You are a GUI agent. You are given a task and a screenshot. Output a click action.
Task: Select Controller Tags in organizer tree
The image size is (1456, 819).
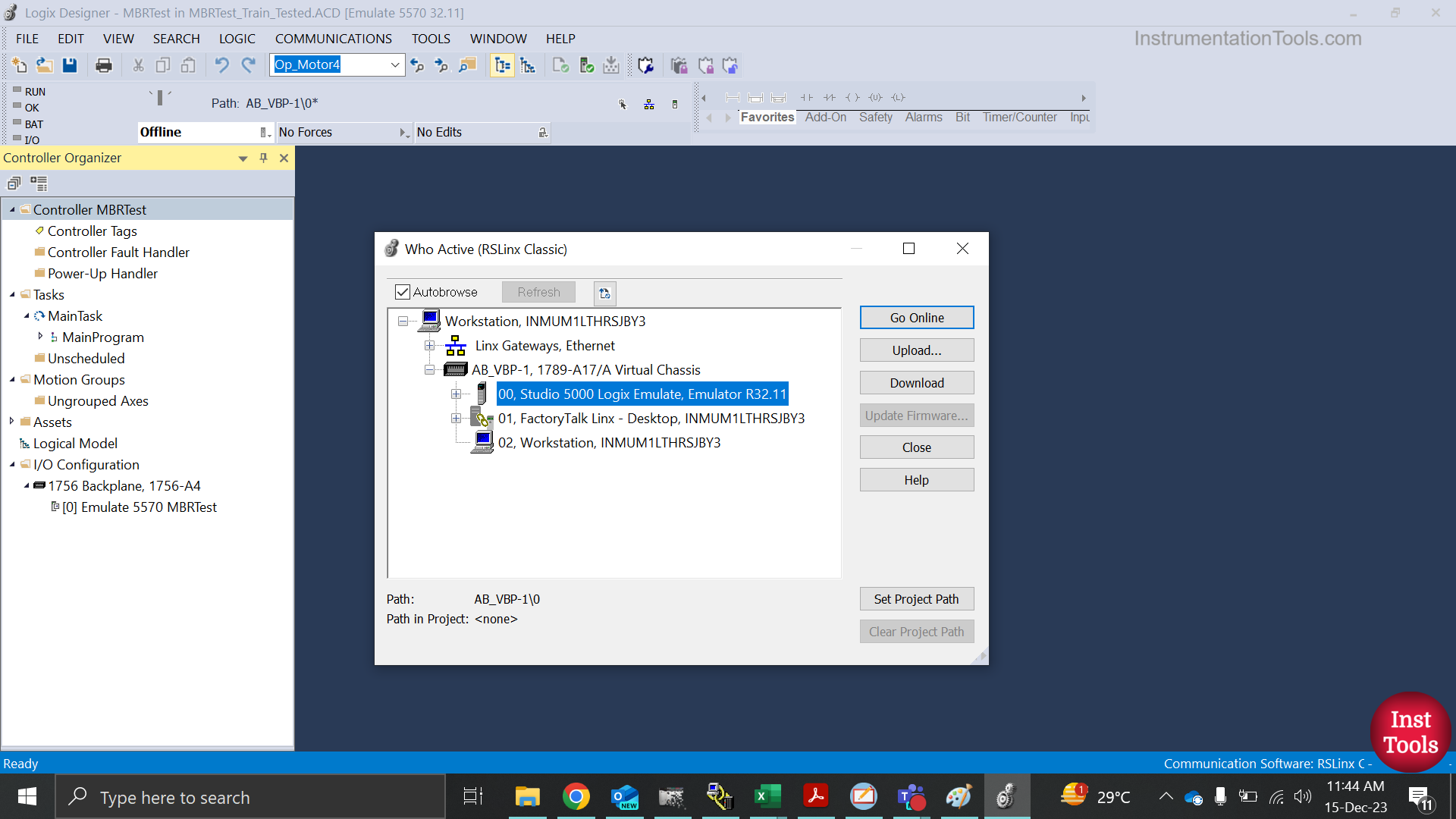[x=92, y=231]
